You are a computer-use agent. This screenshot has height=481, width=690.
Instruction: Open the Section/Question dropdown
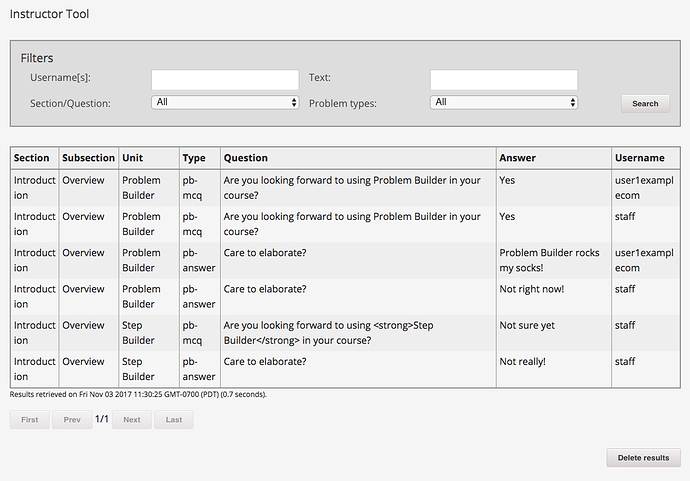[225, 102]
